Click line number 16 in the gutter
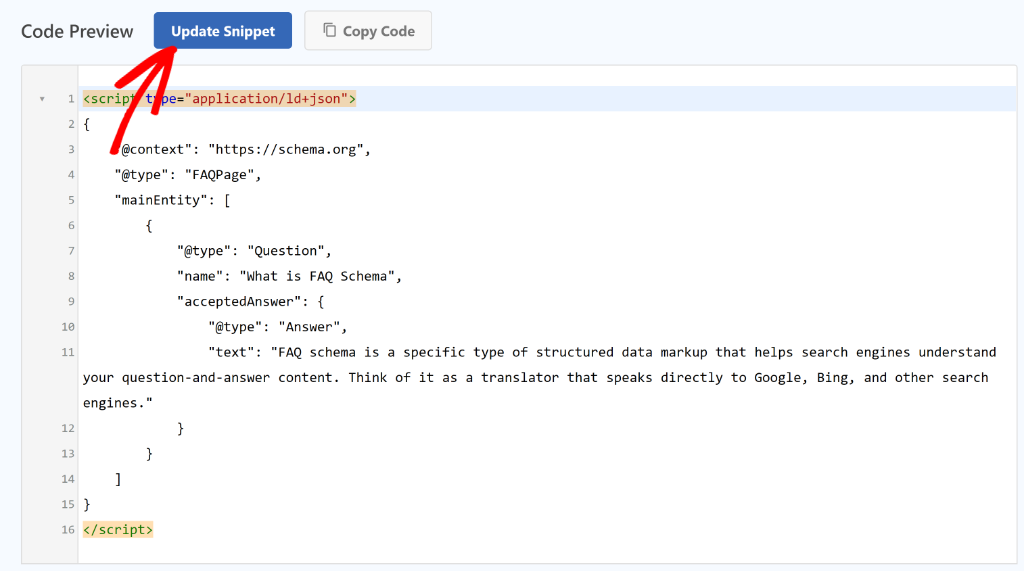 click(68, 530)
